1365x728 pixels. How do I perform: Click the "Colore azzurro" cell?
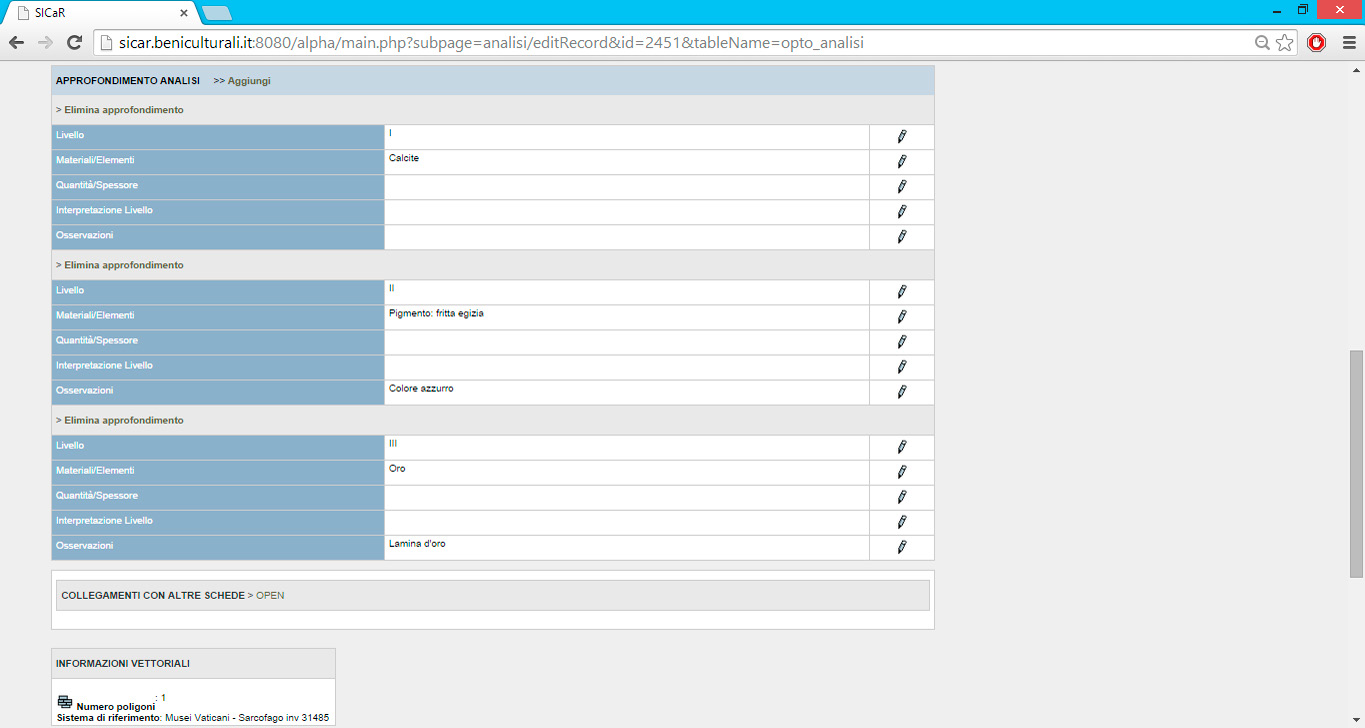point(627,392)
